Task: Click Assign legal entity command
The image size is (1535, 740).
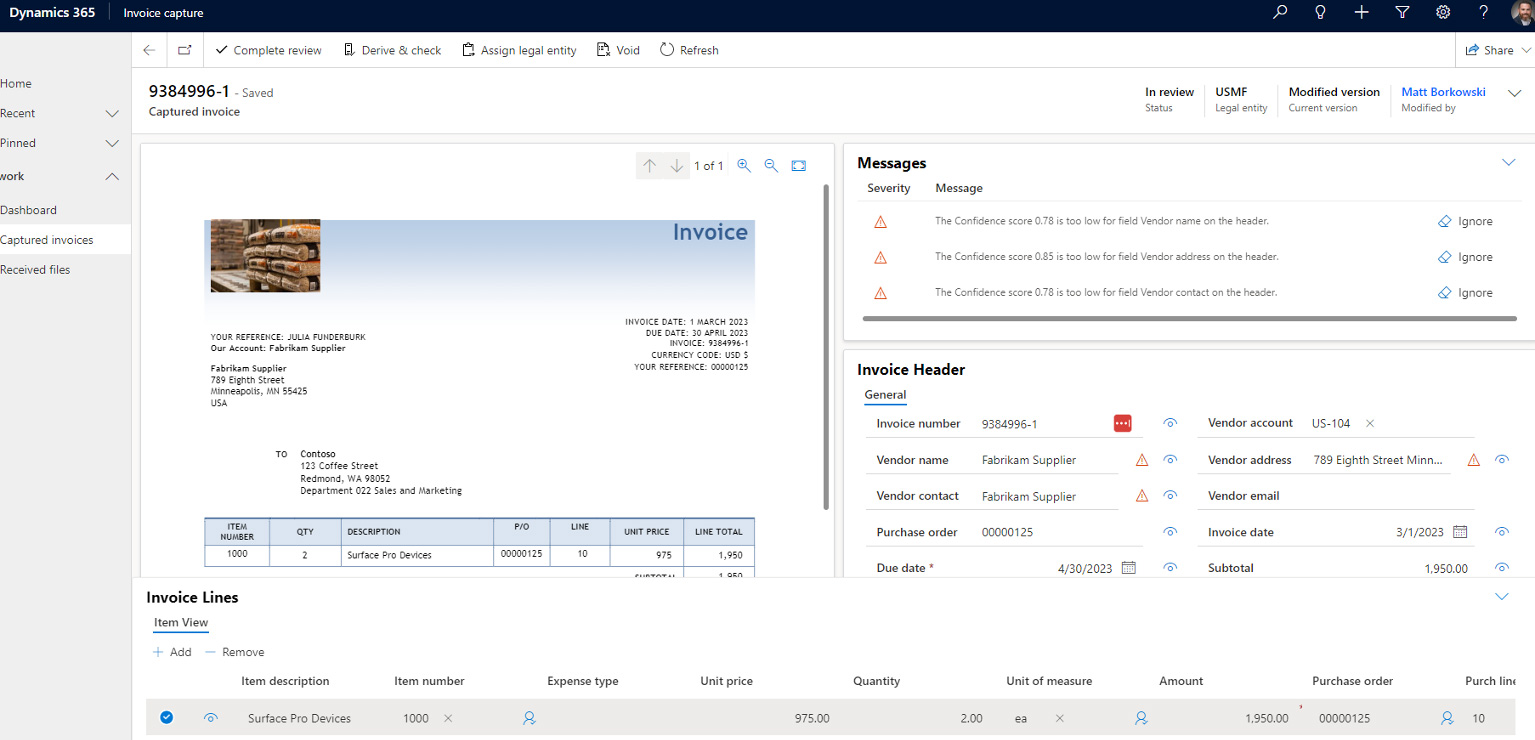Action: [519, 50]
